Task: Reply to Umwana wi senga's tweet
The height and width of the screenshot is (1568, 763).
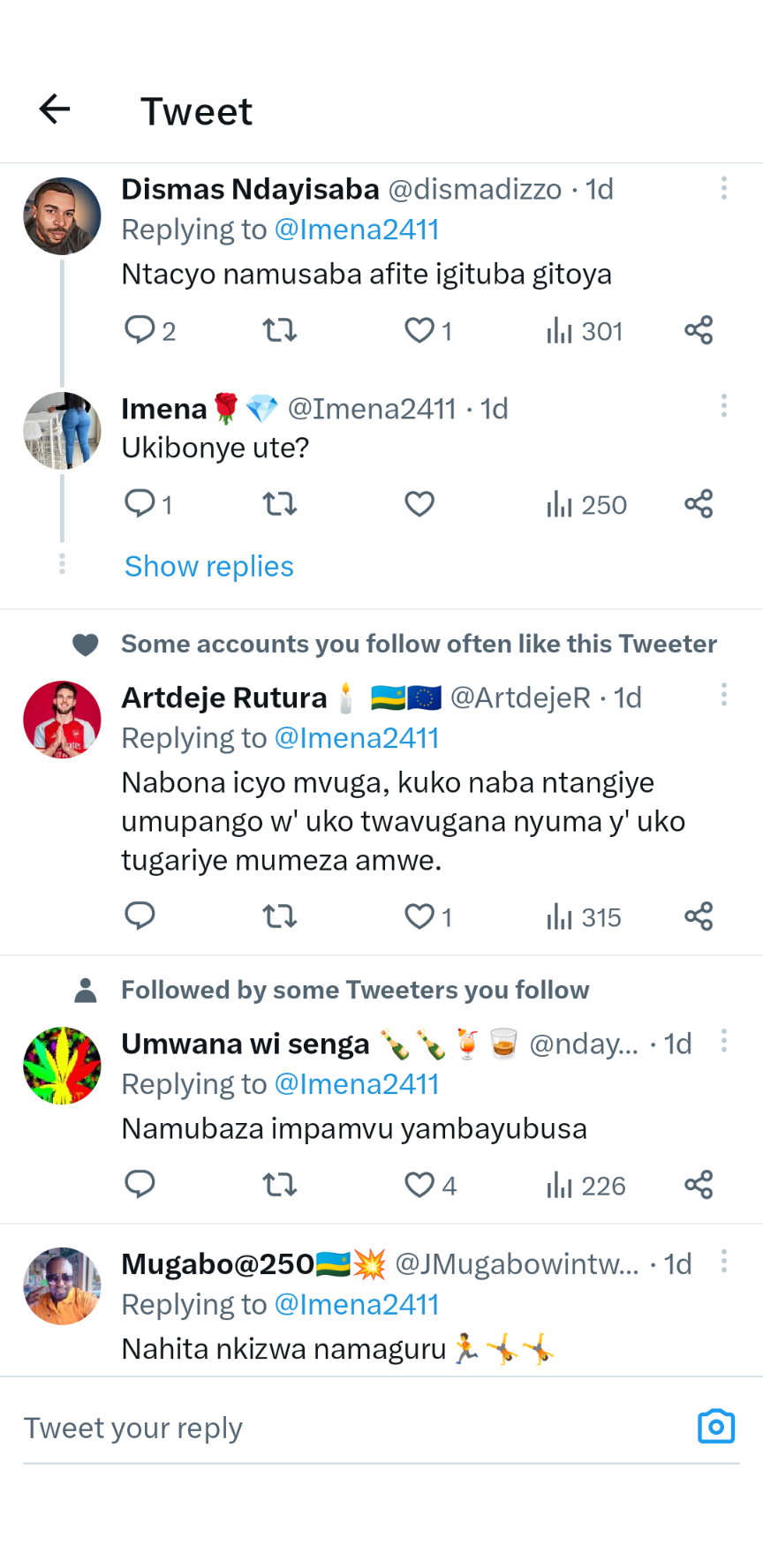Action: tap(140, 1184)
